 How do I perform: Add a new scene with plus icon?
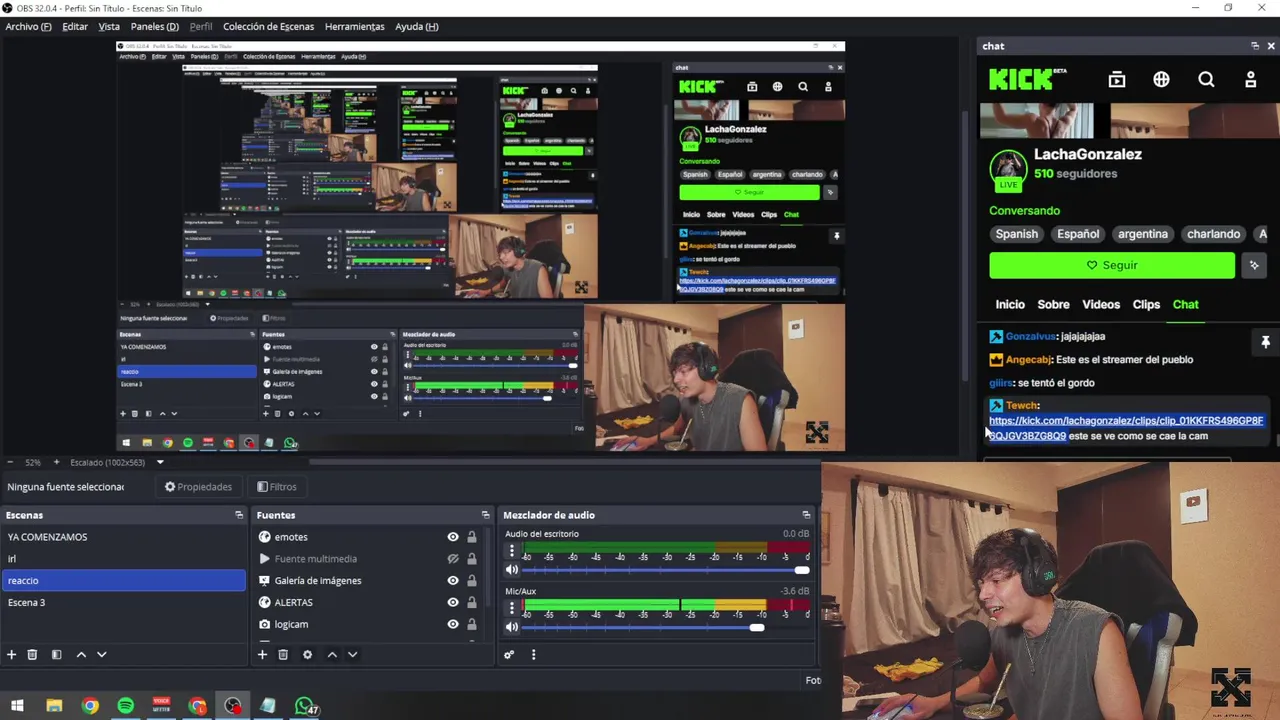pos(12,654)
